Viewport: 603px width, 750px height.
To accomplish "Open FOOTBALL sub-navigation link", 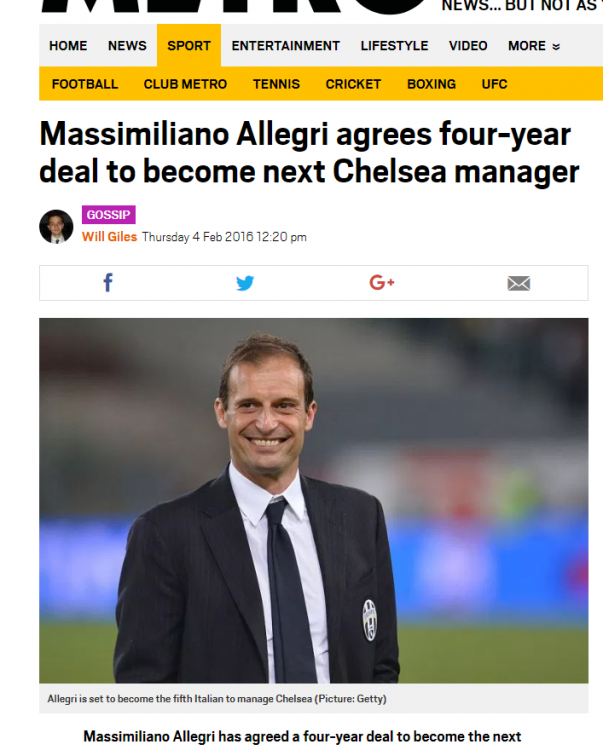I will 85,84.
